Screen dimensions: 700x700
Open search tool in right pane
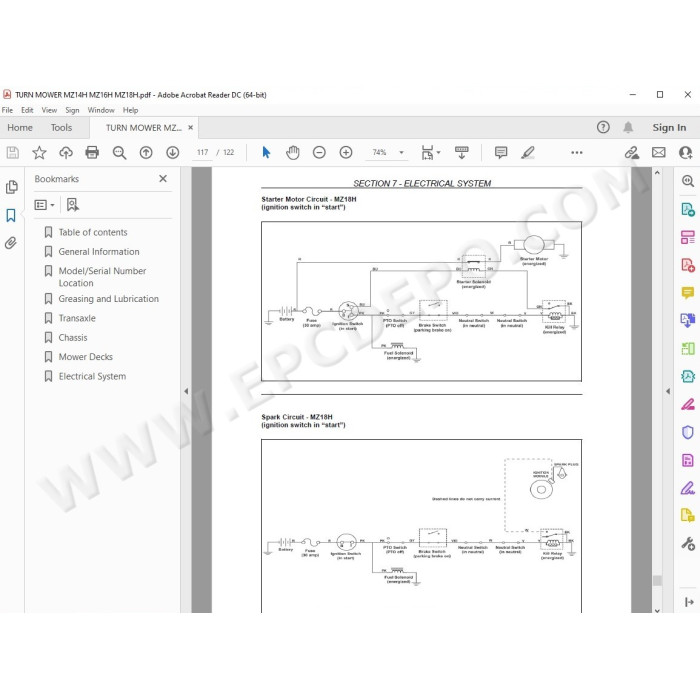[688, 181]
